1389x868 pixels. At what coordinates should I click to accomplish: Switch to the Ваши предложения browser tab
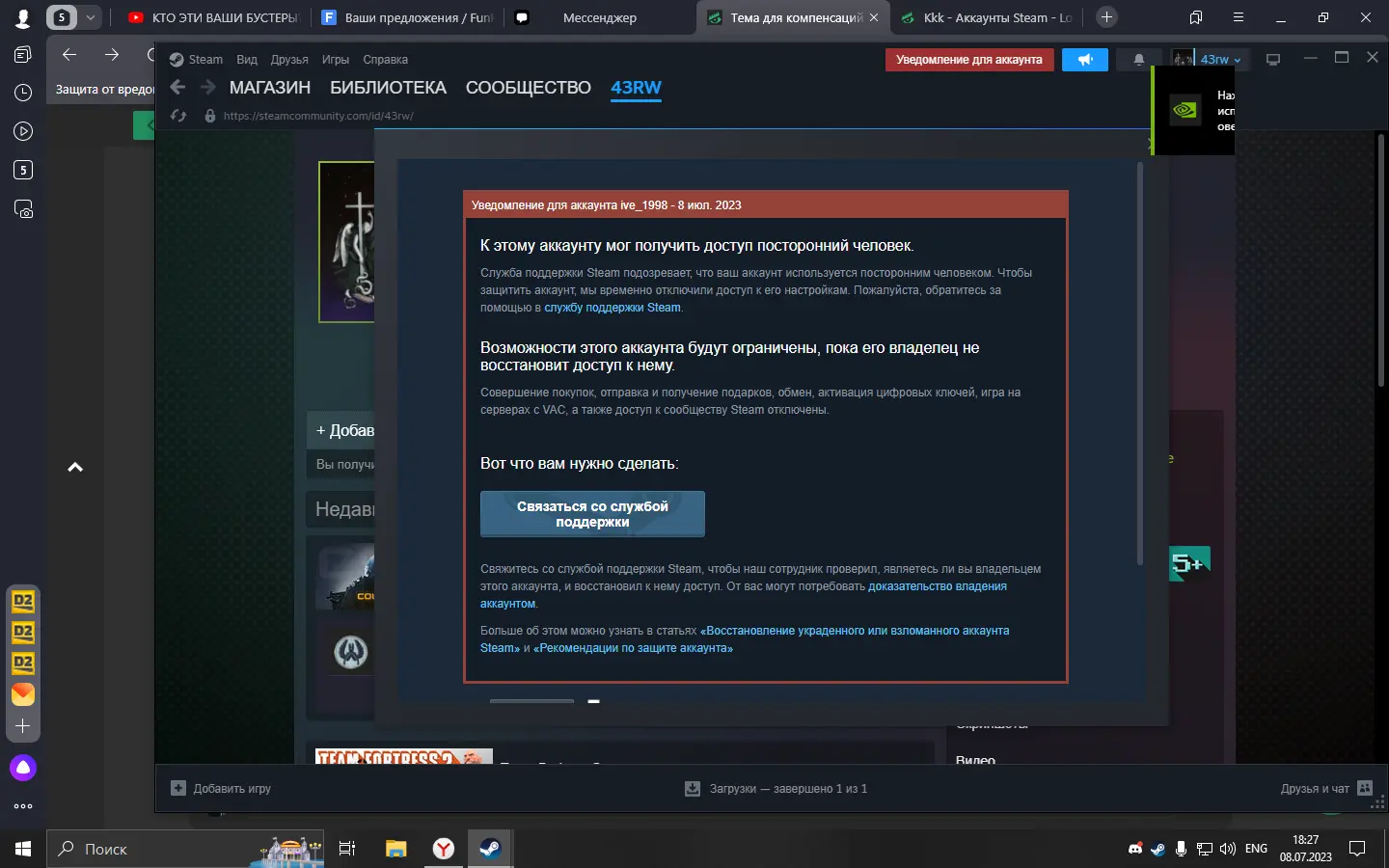(406, 17)
